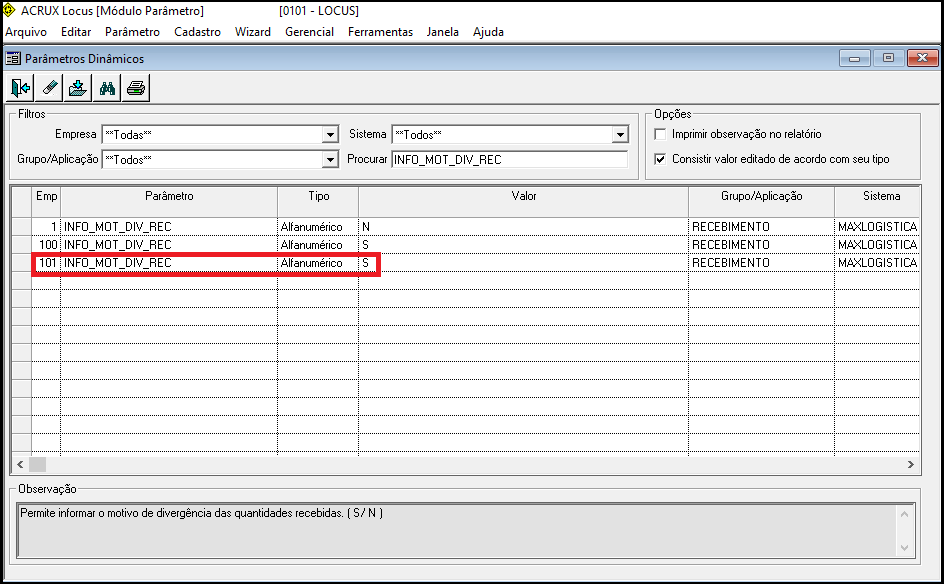Open the Parâmetro menu
The image size is (944, 584).
[132, 32]
